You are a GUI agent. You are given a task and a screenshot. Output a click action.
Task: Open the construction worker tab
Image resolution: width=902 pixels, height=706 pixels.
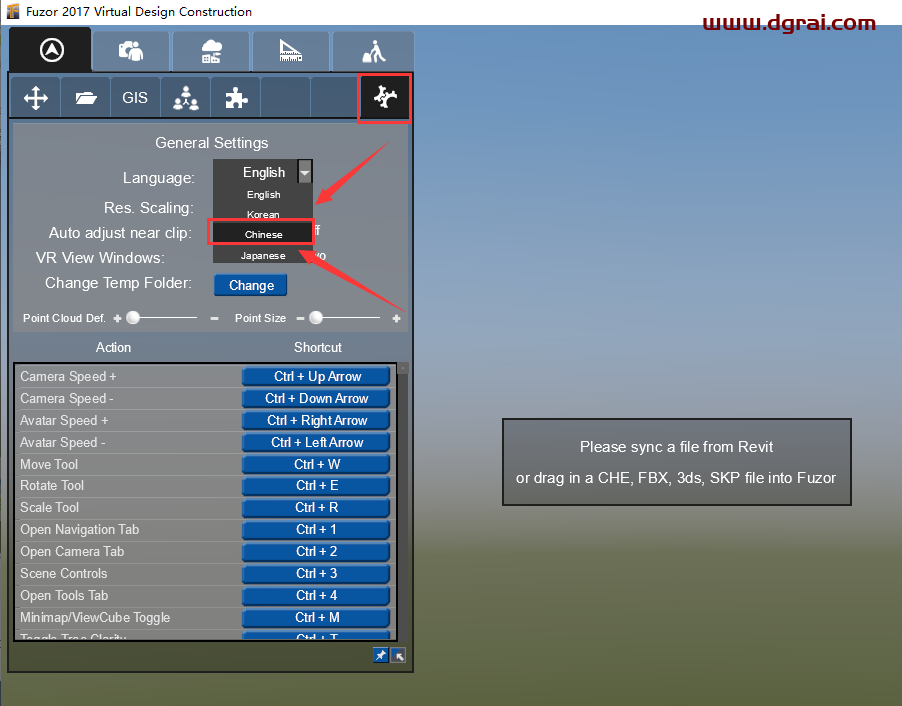pyautogui.click(x=373, y=51)
